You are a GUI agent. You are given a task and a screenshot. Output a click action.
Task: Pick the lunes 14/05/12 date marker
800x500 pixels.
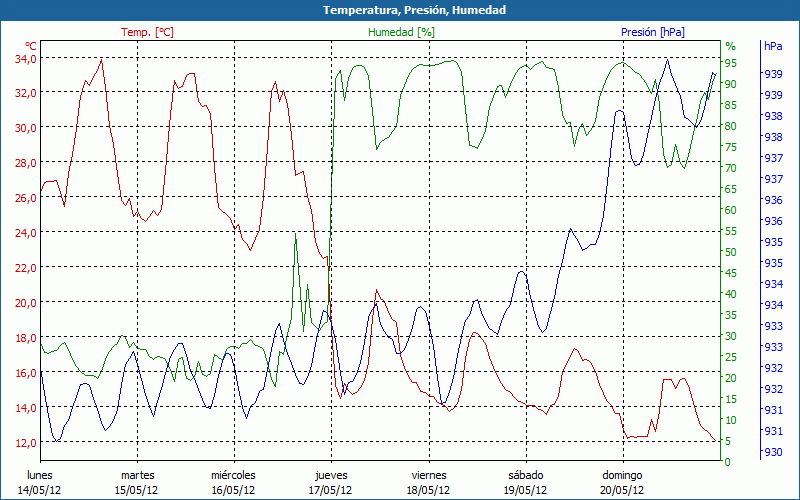(x=39, y=482)
